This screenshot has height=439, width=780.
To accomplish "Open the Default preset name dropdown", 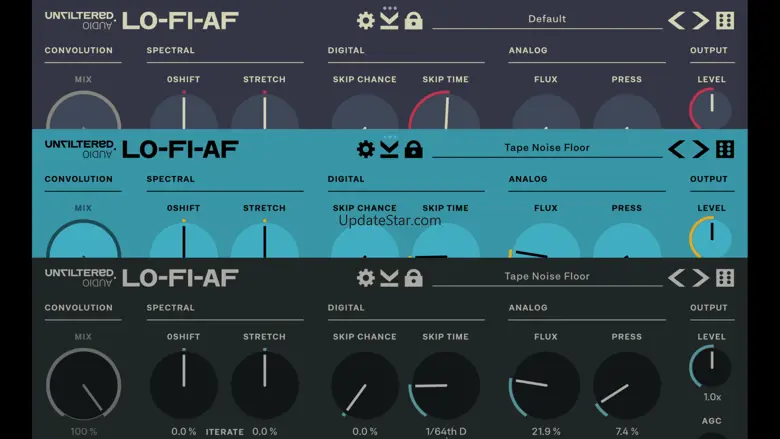I will coord(547,19).
